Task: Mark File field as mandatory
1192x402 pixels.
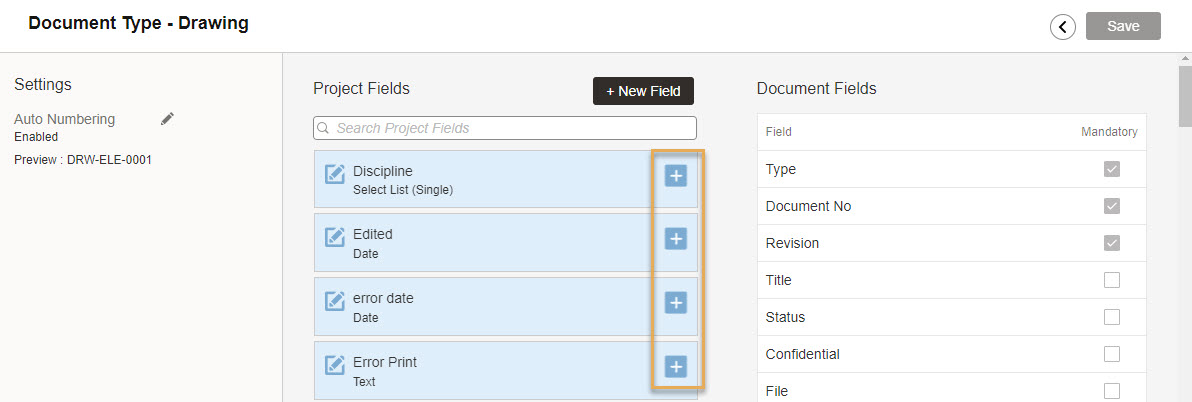Action: [1111, 391]
